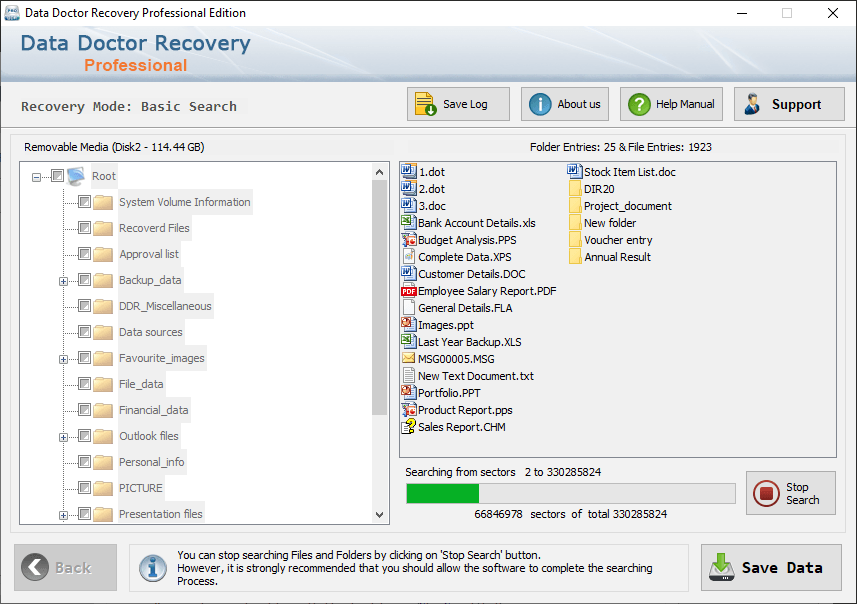The height and width of the screenshot is (604, 857).
Task: Click 'Folder Entries: 25 & File Entries: 1923' text
Action: (x=620, y=147)
